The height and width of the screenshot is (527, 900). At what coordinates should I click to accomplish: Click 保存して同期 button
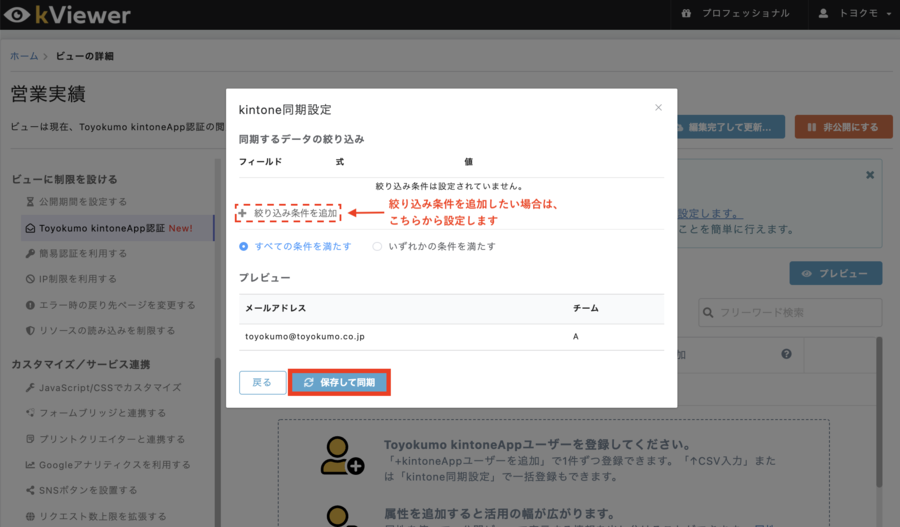point(339,382)
